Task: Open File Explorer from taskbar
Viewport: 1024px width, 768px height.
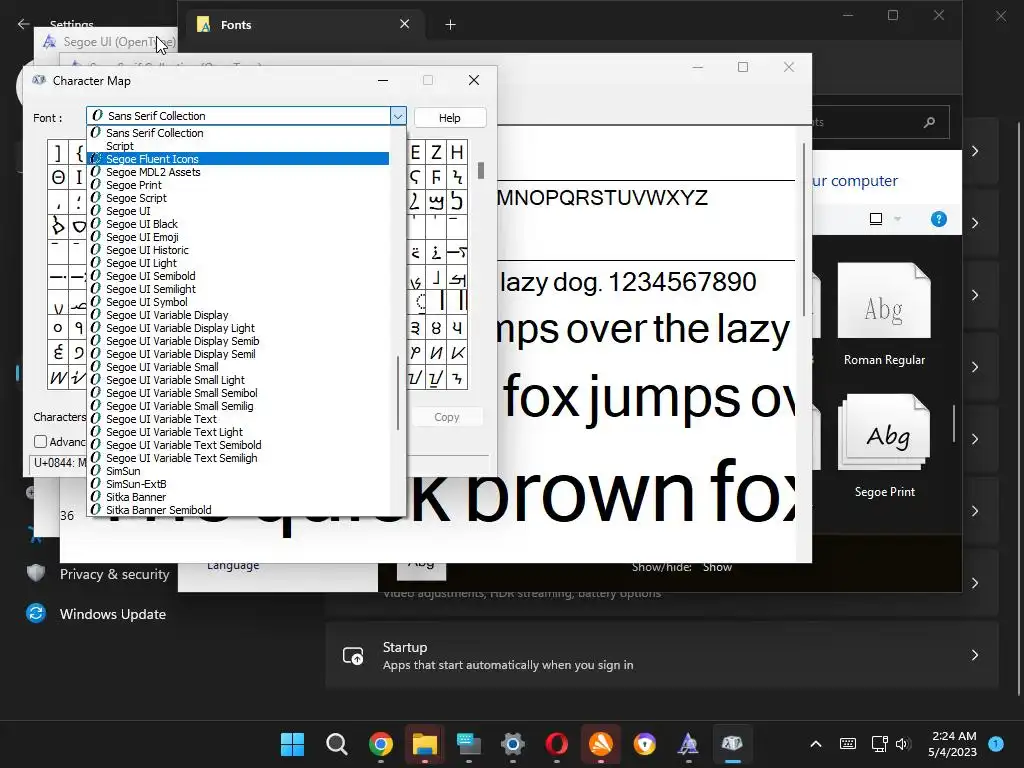Action: click(x=424, y=744)
